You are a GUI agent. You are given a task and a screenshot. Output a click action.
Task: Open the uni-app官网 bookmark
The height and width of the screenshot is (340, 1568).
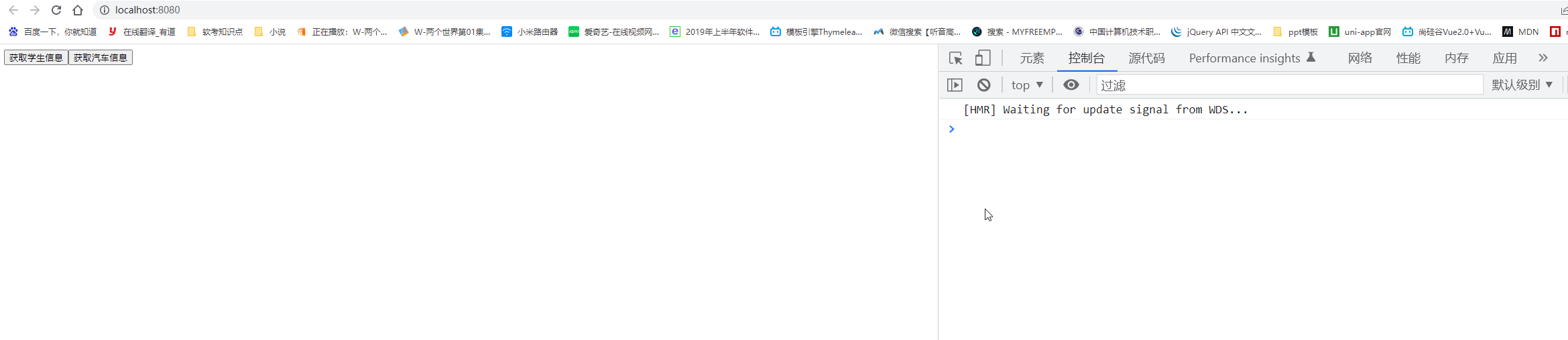(1360, 32)
